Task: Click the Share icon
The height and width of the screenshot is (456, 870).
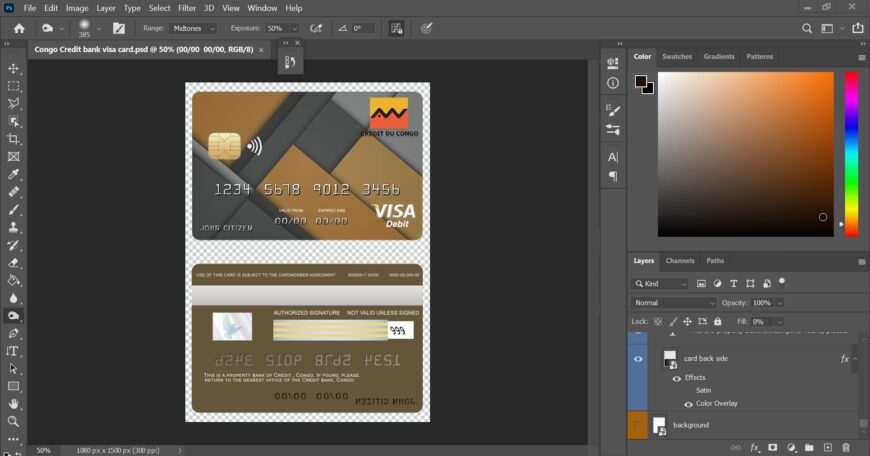Action: [858, 28]
